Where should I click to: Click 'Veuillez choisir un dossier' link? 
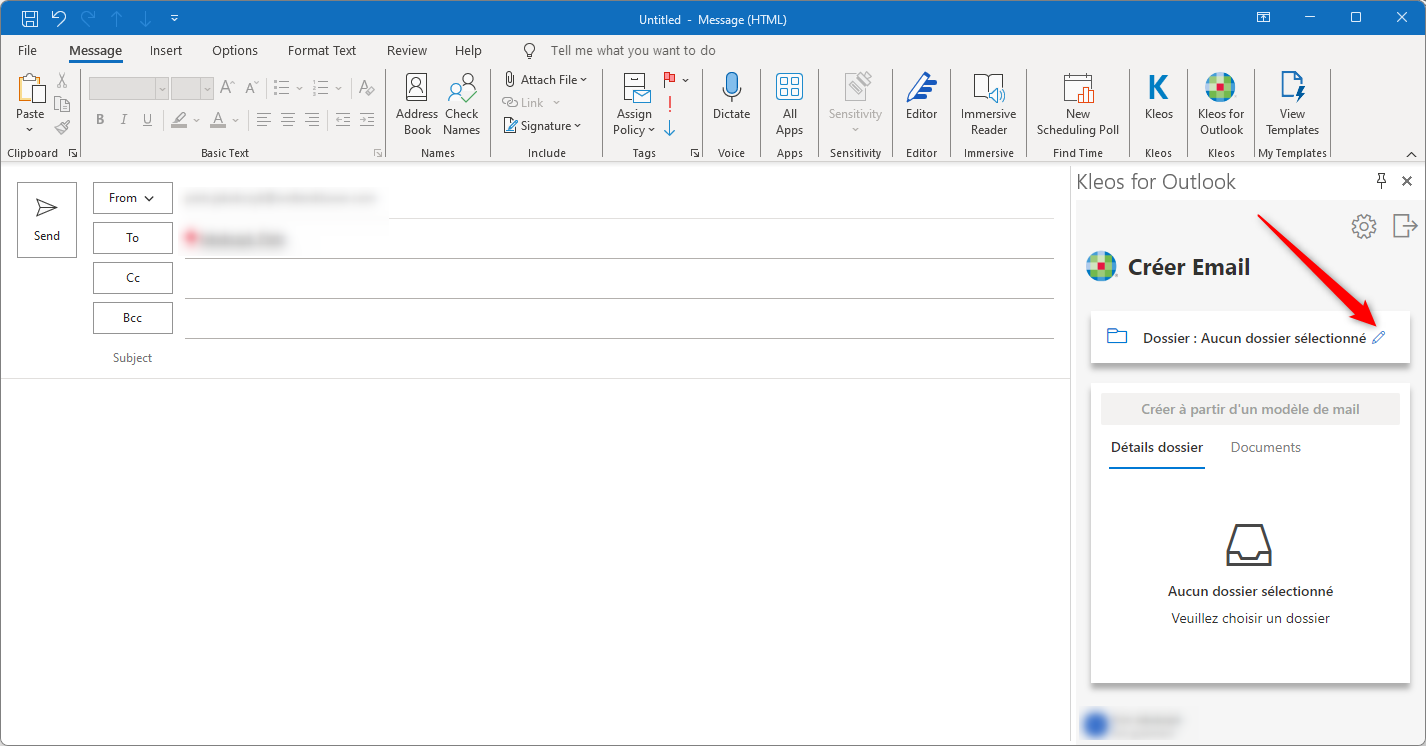click(1249, 617)
